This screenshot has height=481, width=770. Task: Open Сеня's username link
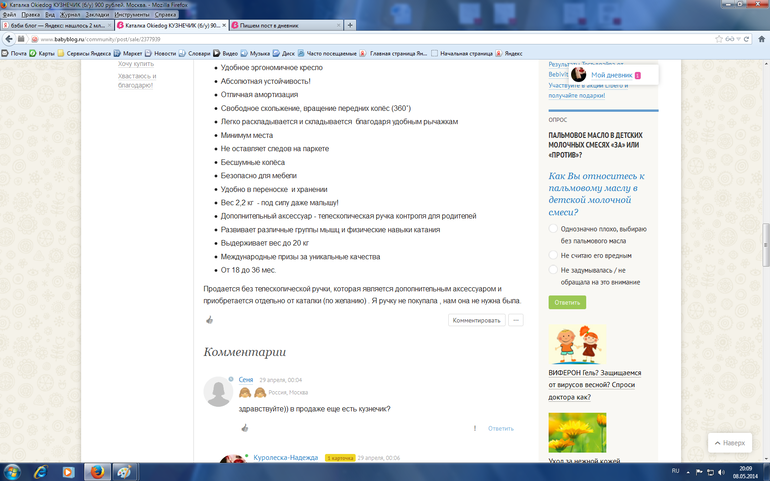pos(246,380)
